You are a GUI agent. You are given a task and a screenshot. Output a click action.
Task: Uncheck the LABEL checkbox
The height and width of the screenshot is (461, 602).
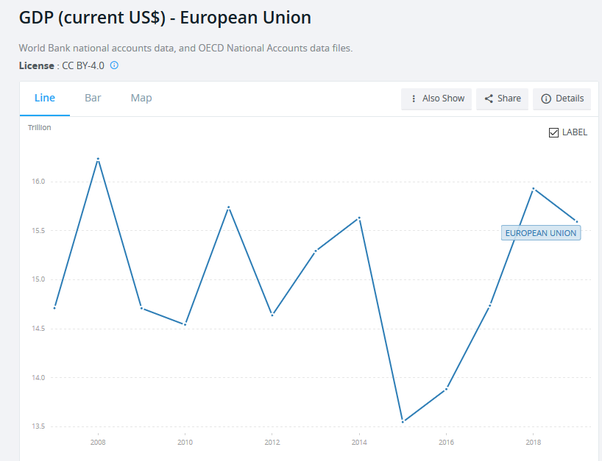[554, 133]
